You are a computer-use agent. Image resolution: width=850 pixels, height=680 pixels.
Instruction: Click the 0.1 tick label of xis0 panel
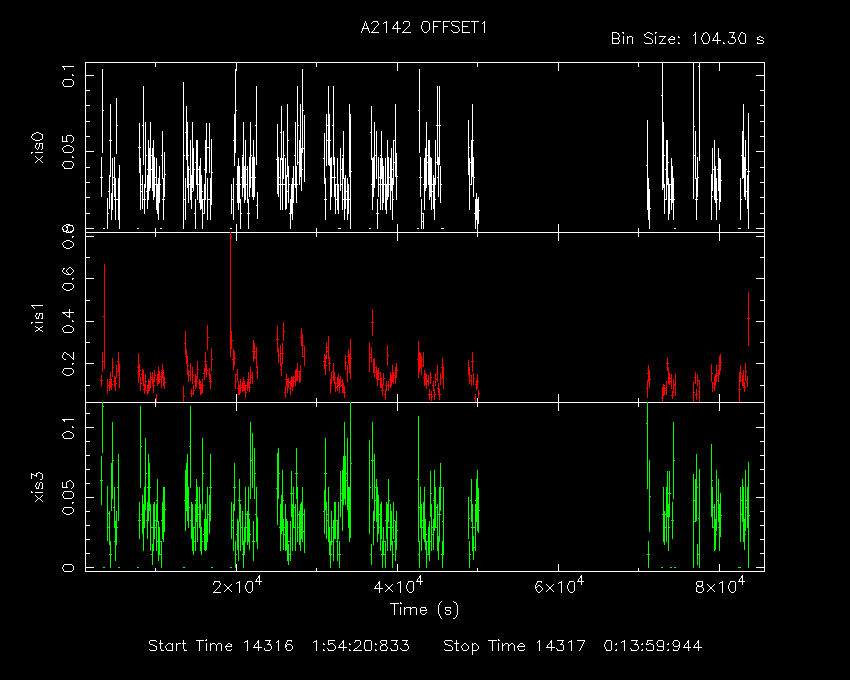click(x=68, y=75)
